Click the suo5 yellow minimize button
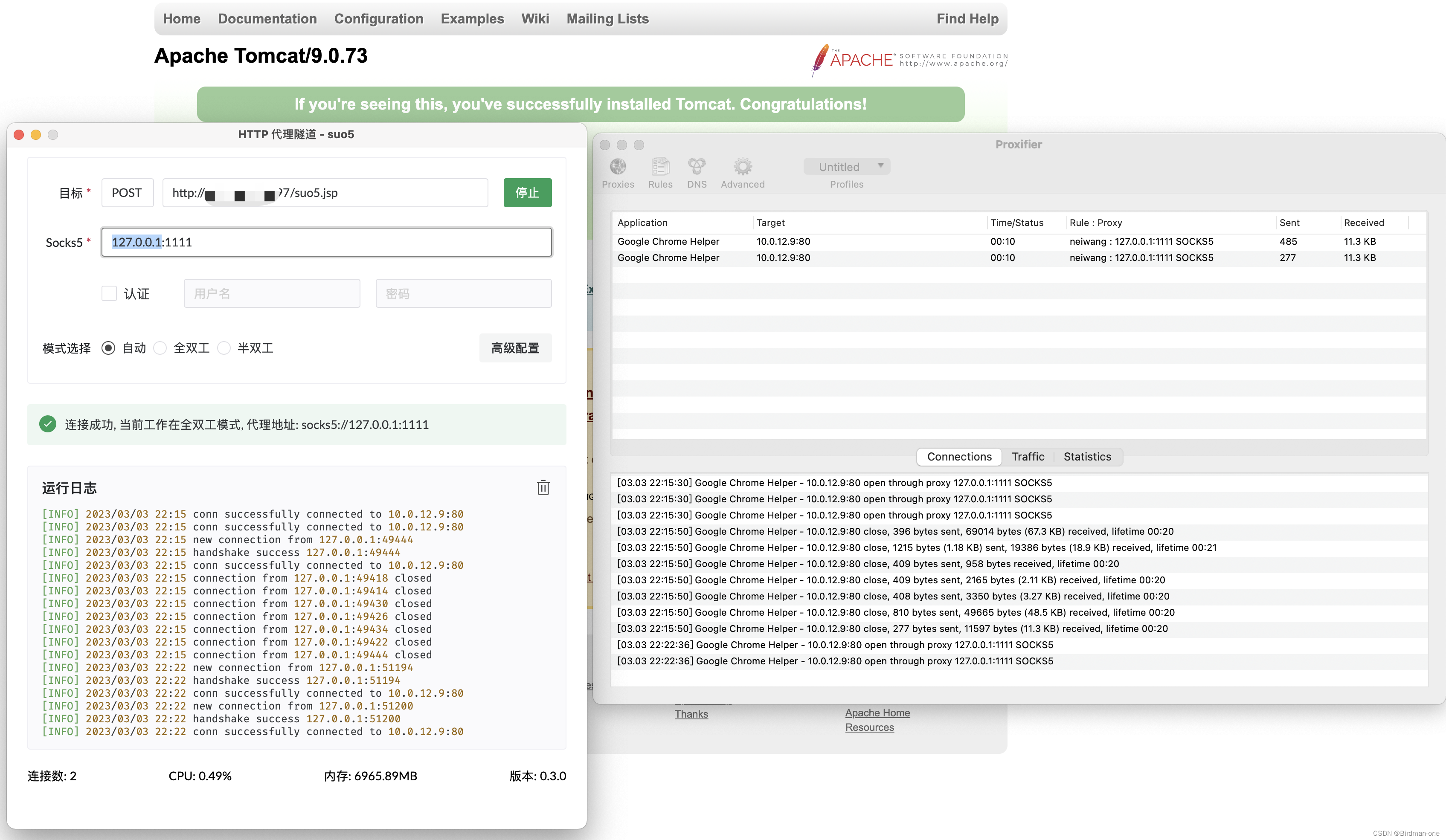Screen dimensions: 1446x840 (35, 134)
